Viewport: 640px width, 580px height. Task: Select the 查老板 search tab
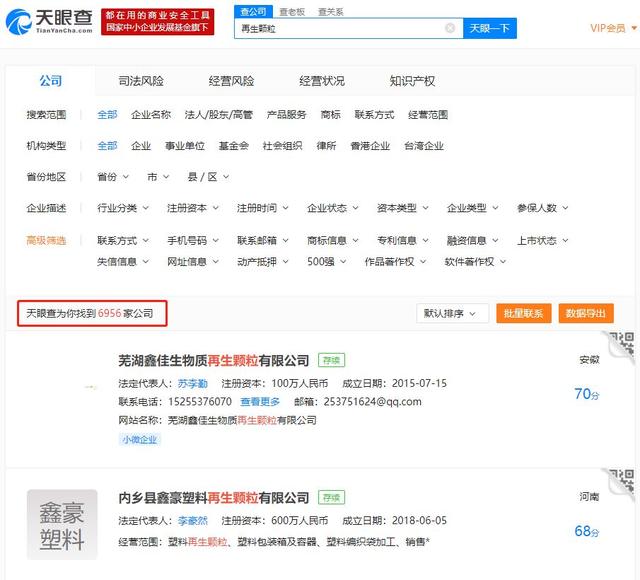click(x=292, y=12)
